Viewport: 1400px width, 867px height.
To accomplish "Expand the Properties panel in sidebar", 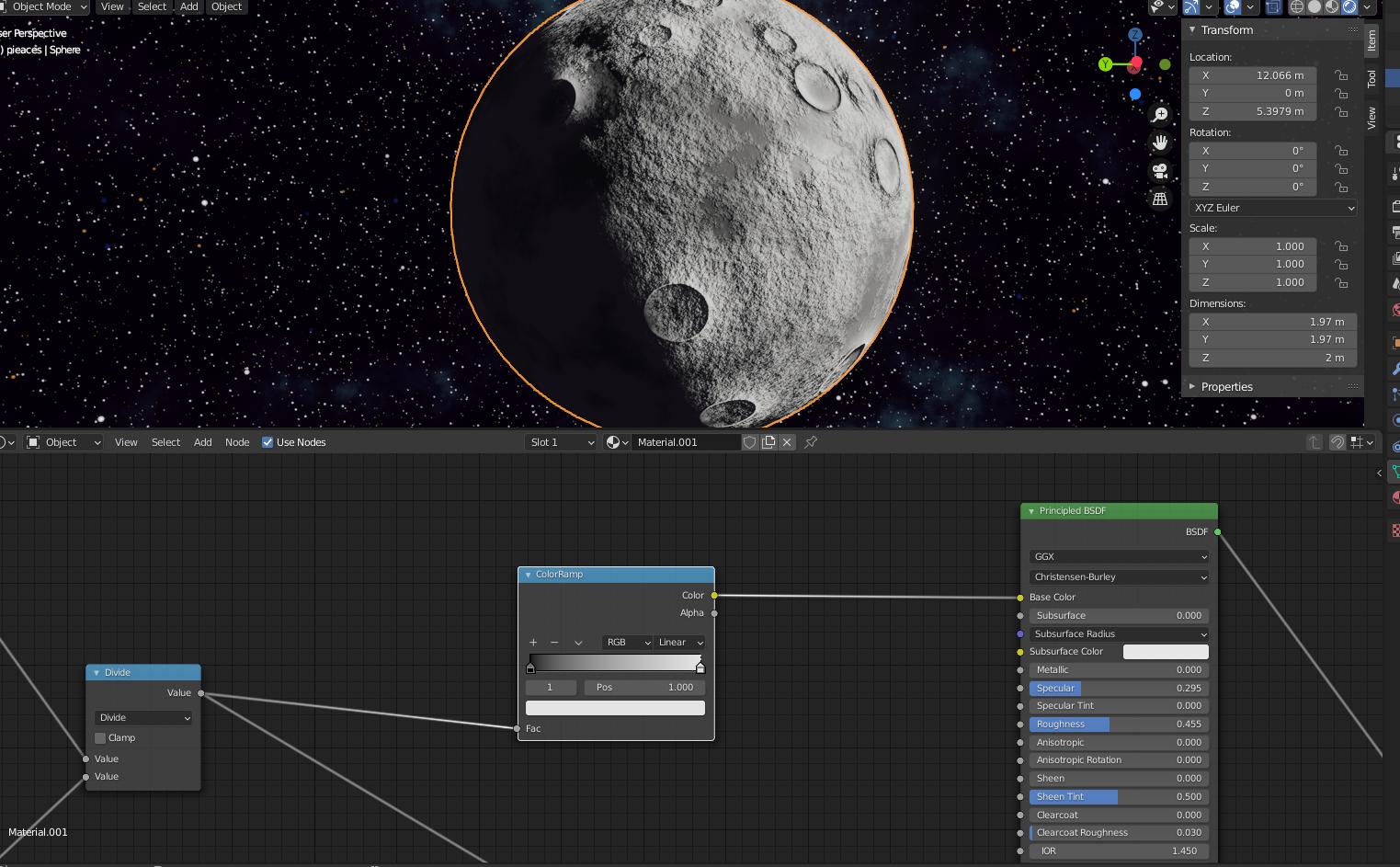I will tap(1192, 387).
